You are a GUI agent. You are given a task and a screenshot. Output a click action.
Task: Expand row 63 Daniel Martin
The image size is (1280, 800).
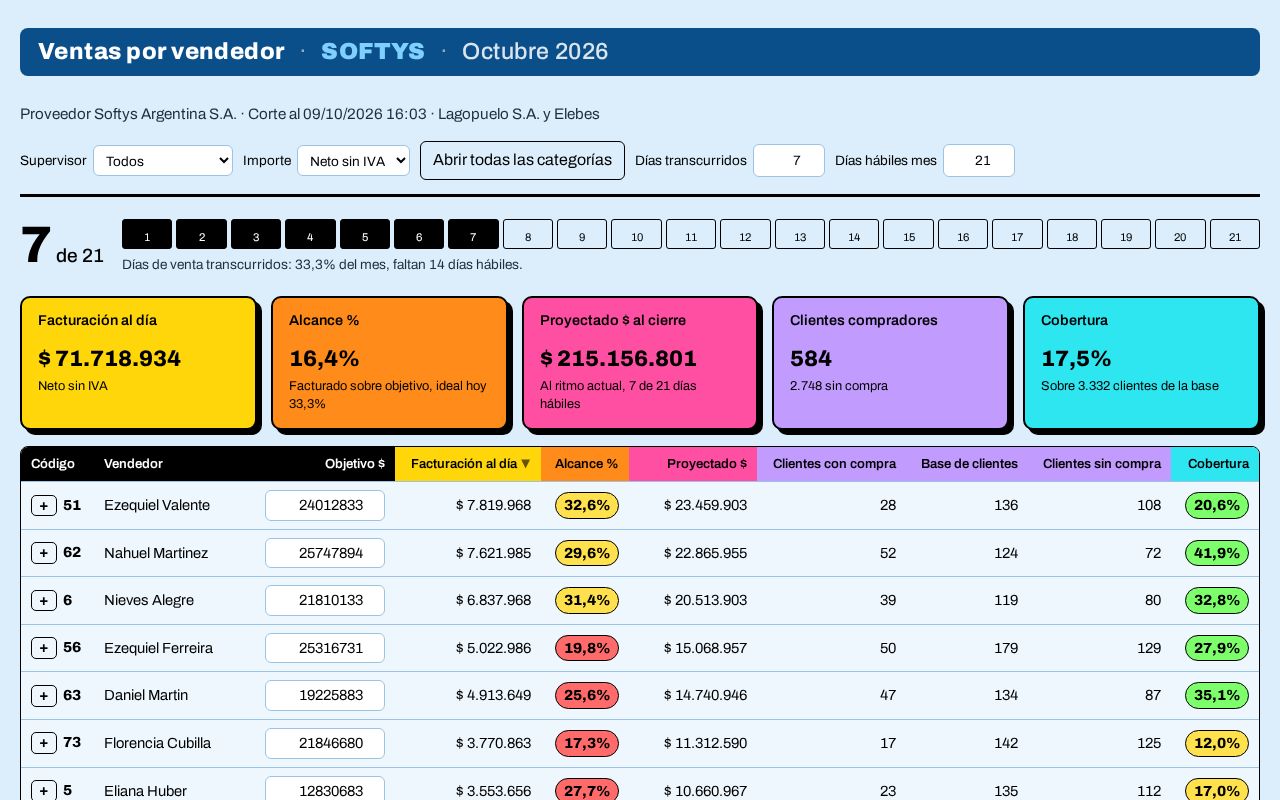(x=44, y=696)
